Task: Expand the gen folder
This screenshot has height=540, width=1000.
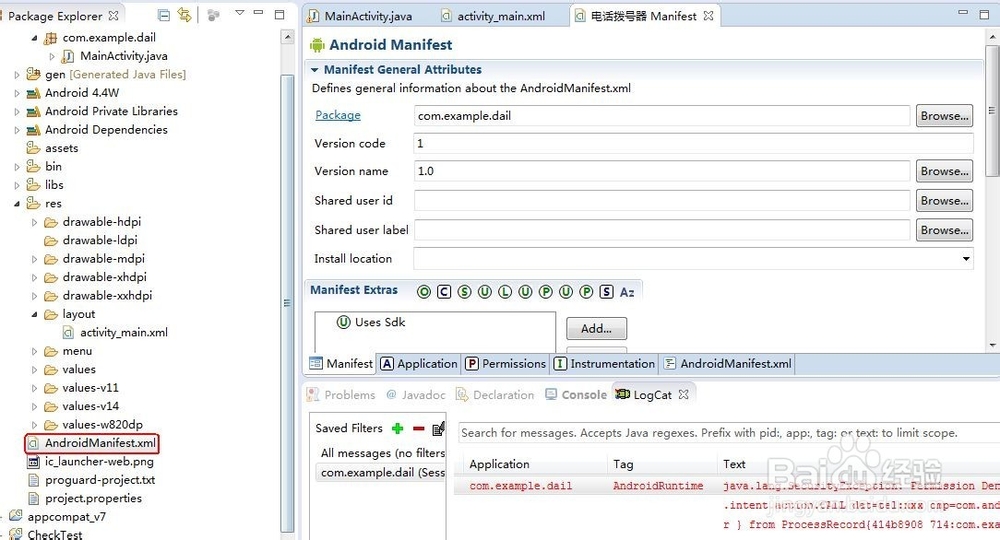Action: point(17,75)
